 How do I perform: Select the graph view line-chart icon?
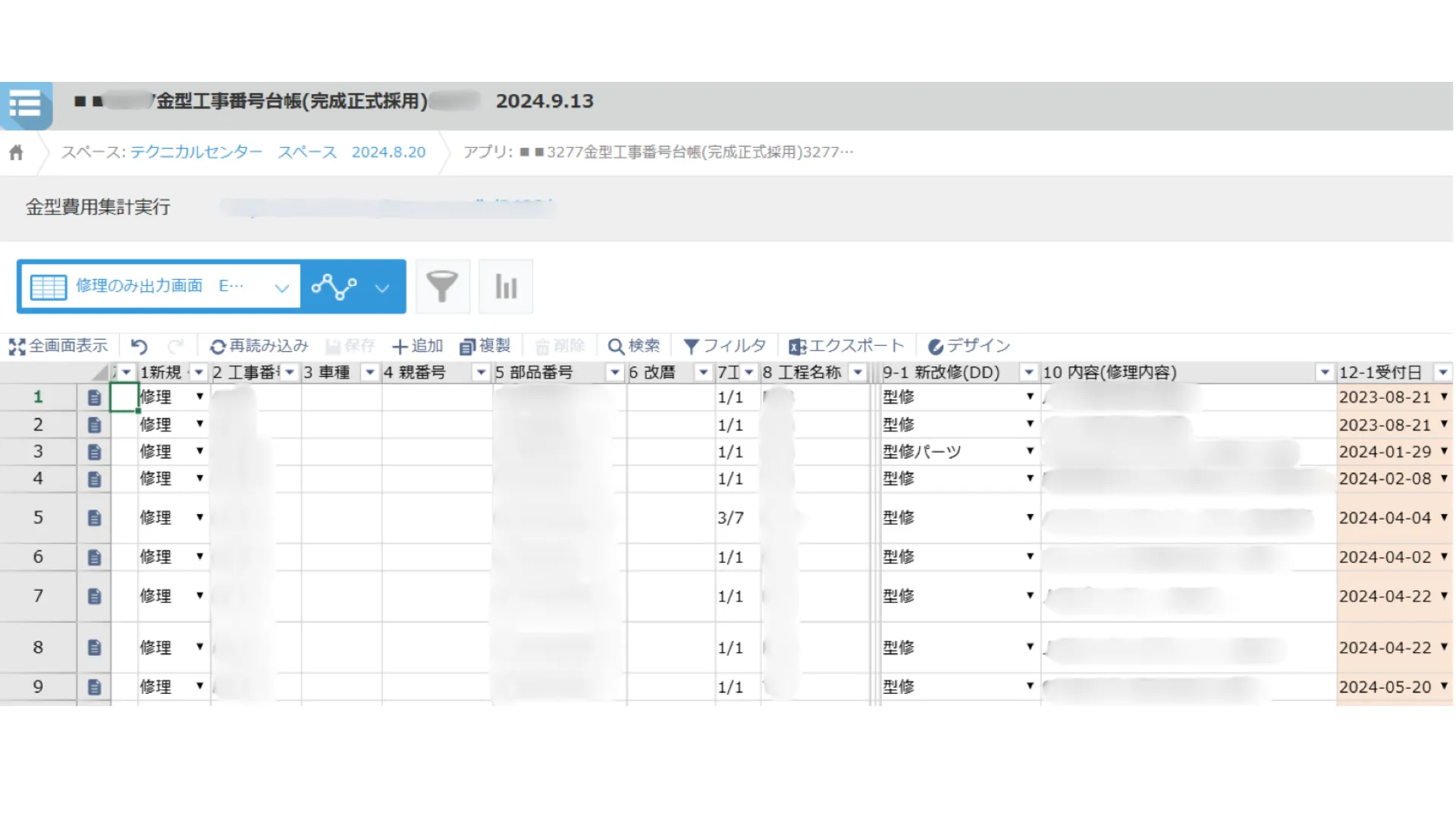click(334, 287)
